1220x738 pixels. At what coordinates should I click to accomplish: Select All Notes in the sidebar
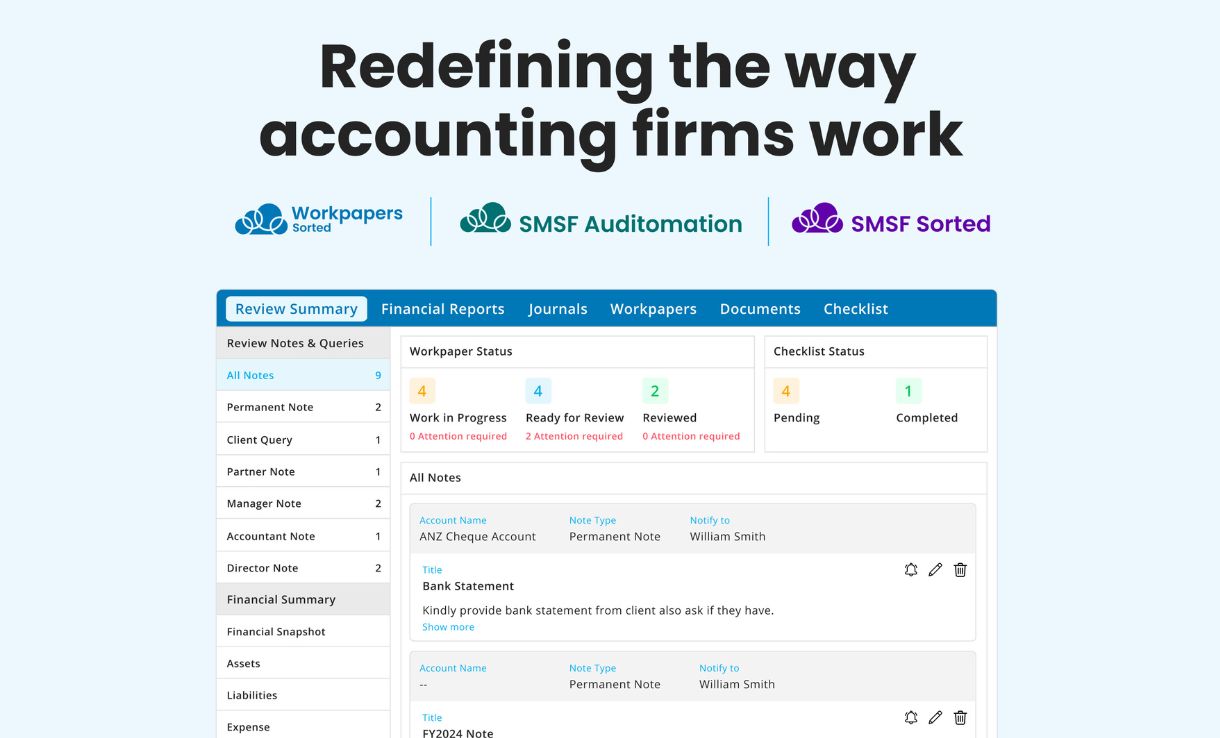tap(303, 375)
